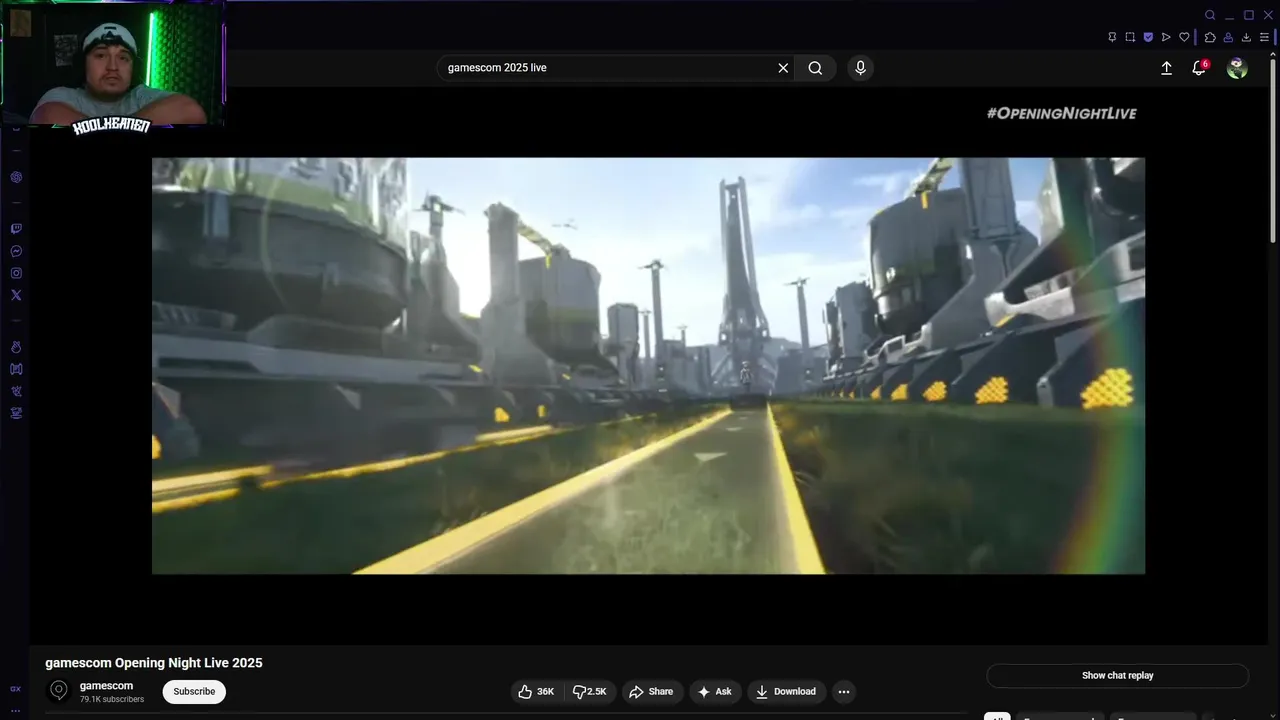This screenshot has height=720, width=1280.
Task: Click the Share button
Action: pyautogui.click(x=652, y=692)
